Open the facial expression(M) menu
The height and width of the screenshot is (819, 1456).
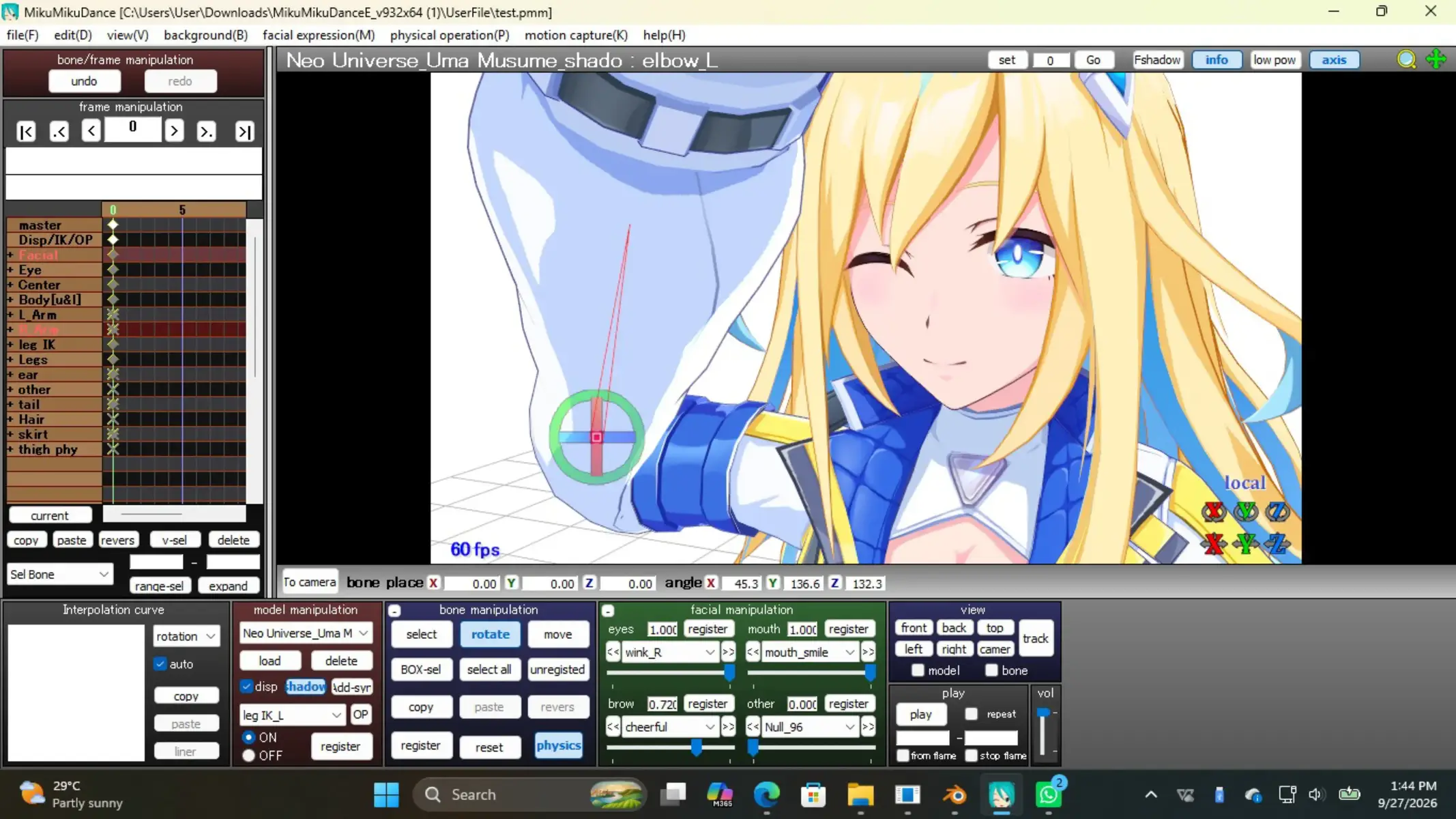click(x=318, y=35)
